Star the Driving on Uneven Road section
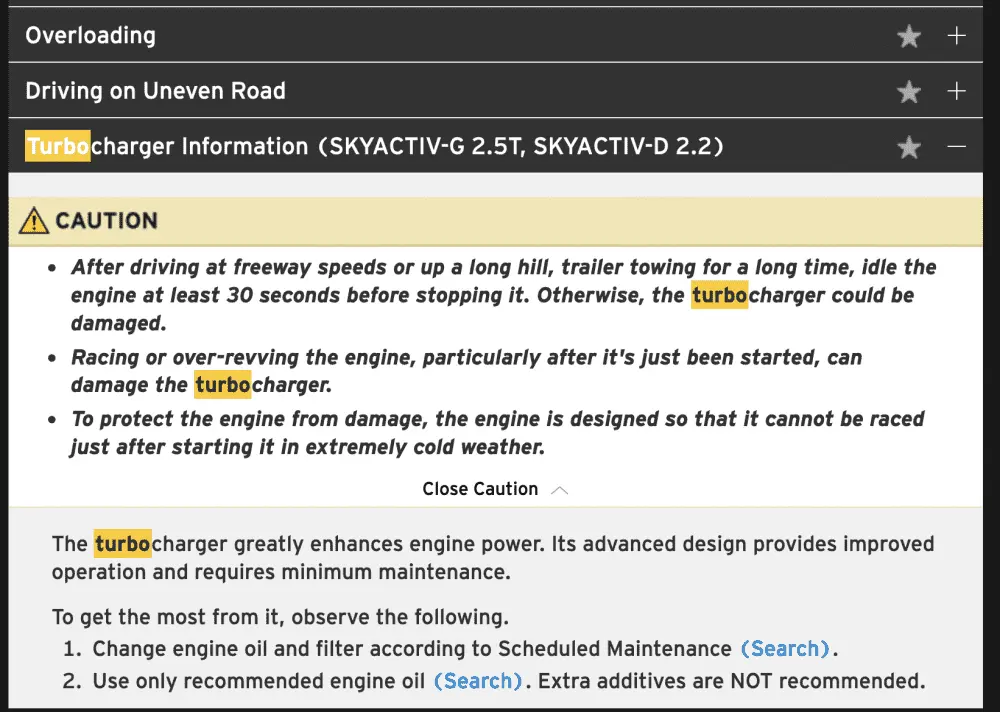The width and height of the screenshot is (1000, 712). click(909, 91)
